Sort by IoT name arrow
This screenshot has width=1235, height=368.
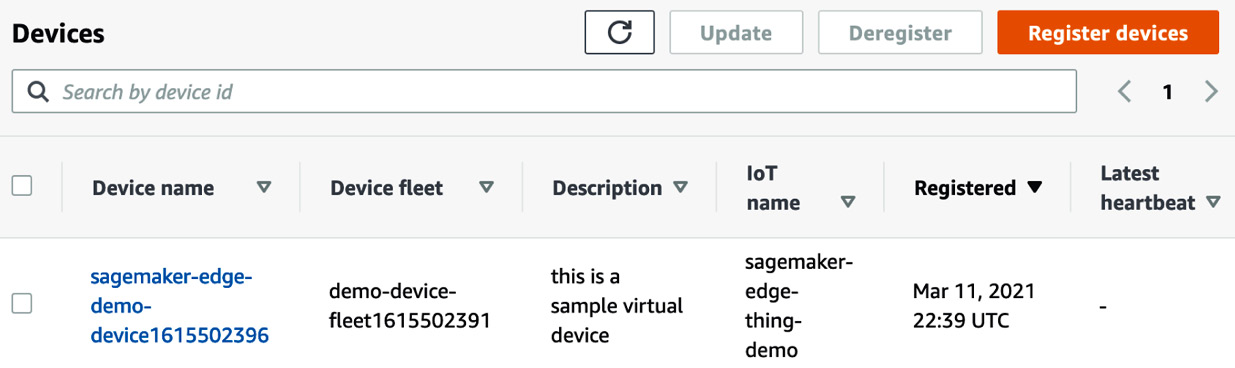[x=848, y=202]
